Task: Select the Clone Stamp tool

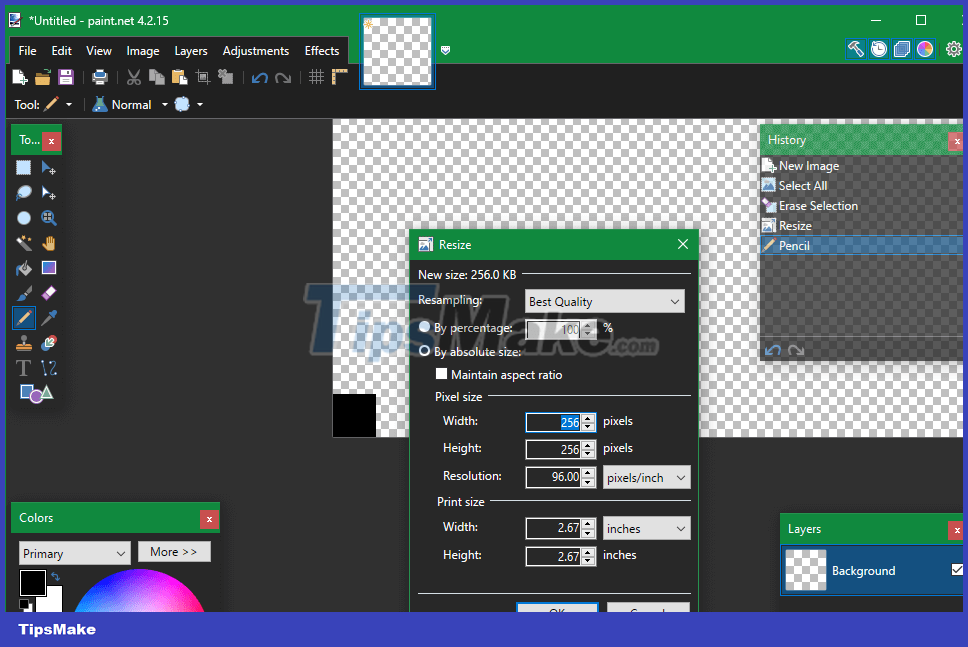Action: click(22, 342)
